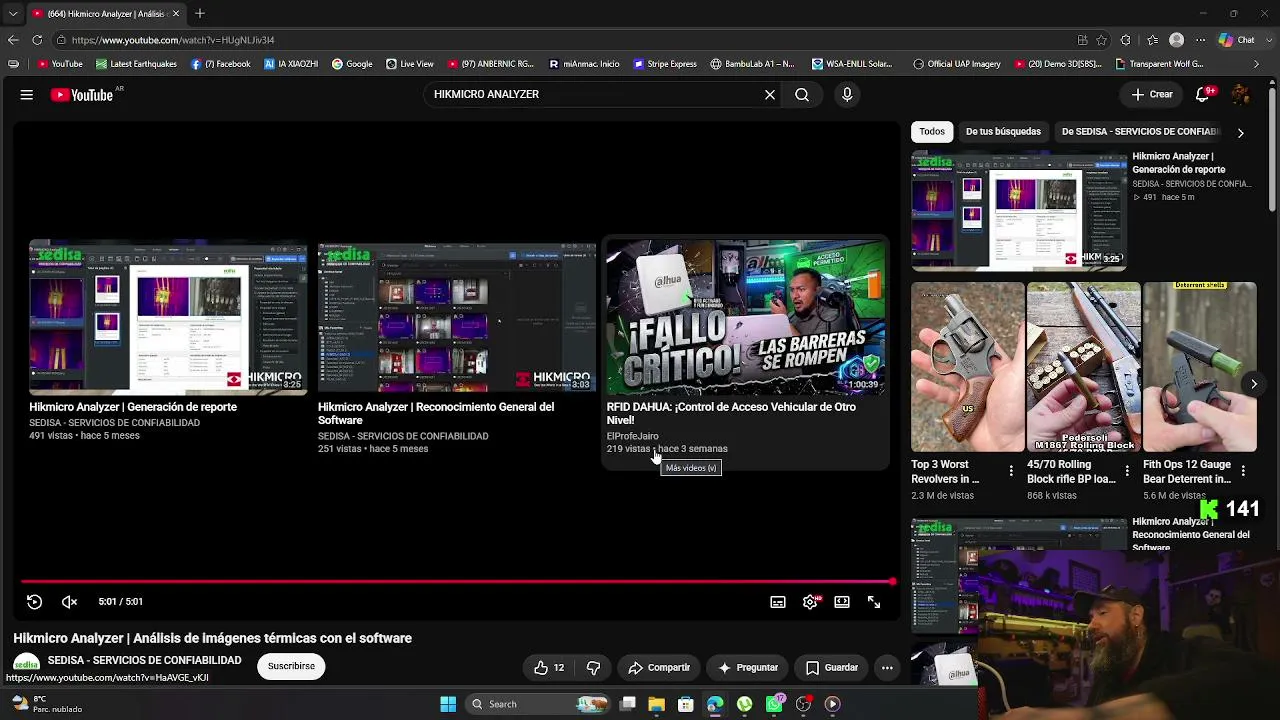
Task: Open the Stripe Express bookmark
Action: click(665, 64)
